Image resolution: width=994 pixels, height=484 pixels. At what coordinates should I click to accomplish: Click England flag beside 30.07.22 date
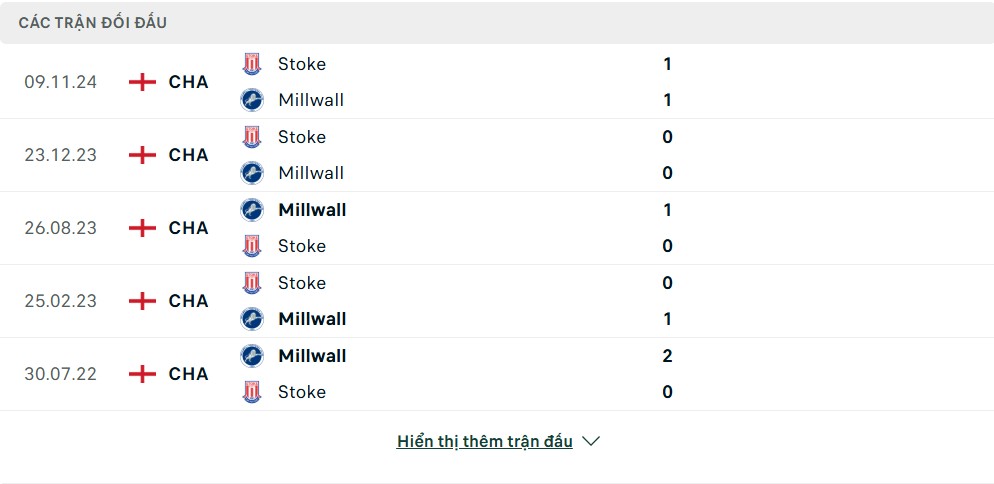142,374
